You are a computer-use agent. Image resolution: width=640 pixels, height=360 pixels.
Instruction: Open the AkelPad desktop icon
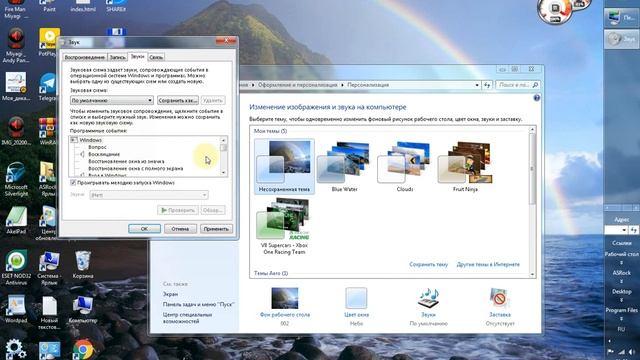pos(16,220)
